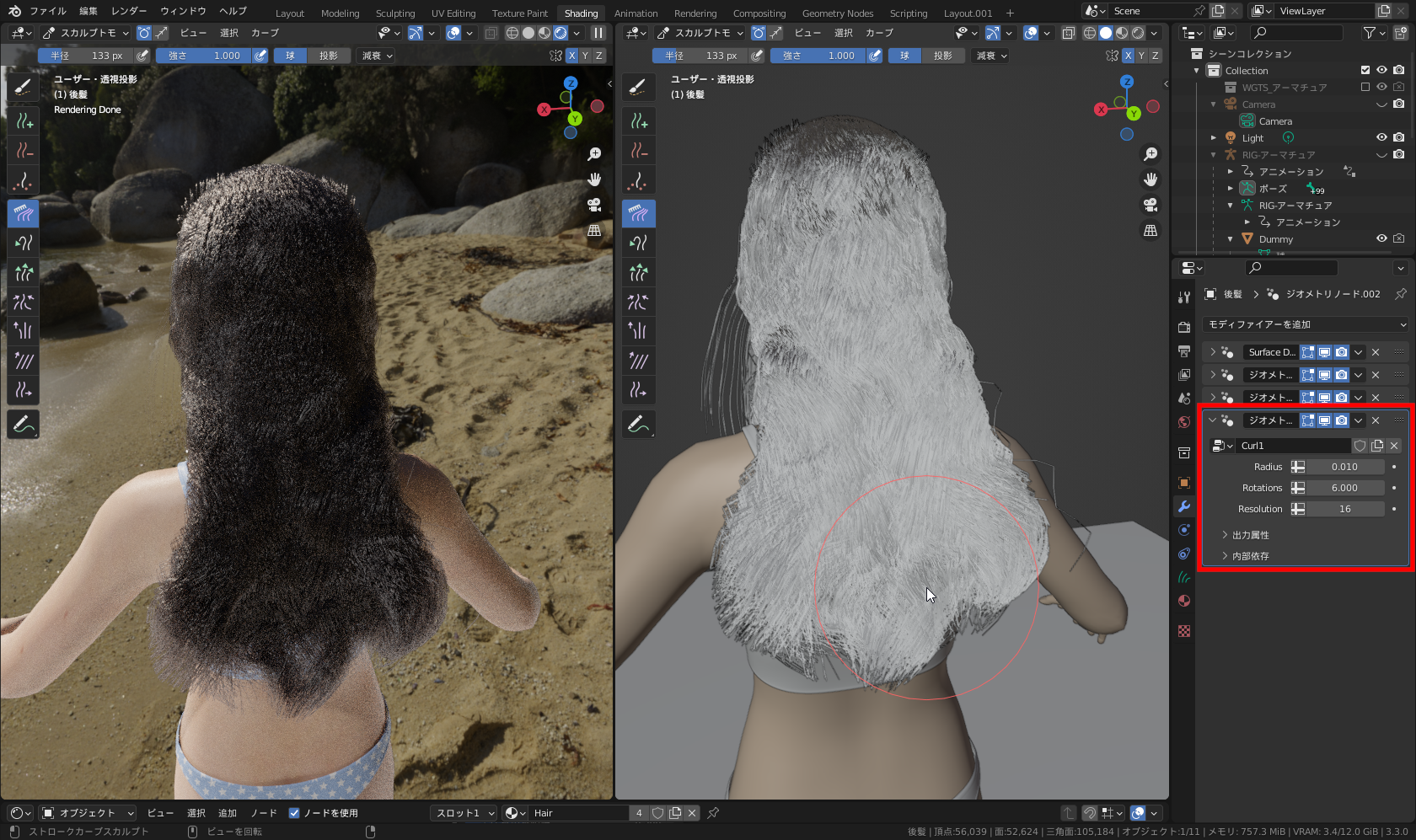This screenshot has width=1416, height=840.
Task: Switch to the Geometry Nodes workspace tab
Action: pyautogui.click(x=838, y=13)
